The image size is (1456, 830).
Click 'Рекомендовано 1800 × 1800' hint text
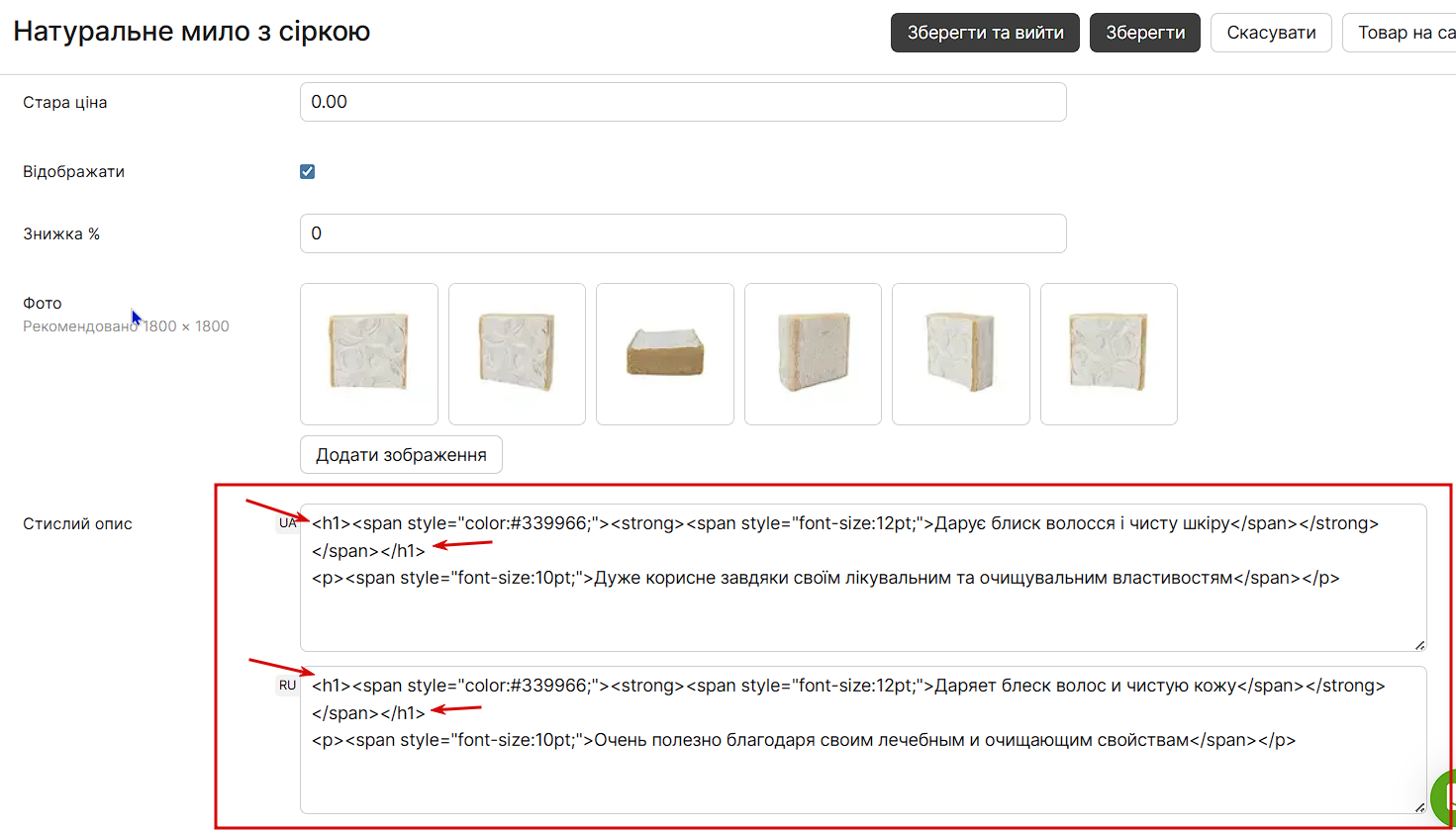pos(126,326)
